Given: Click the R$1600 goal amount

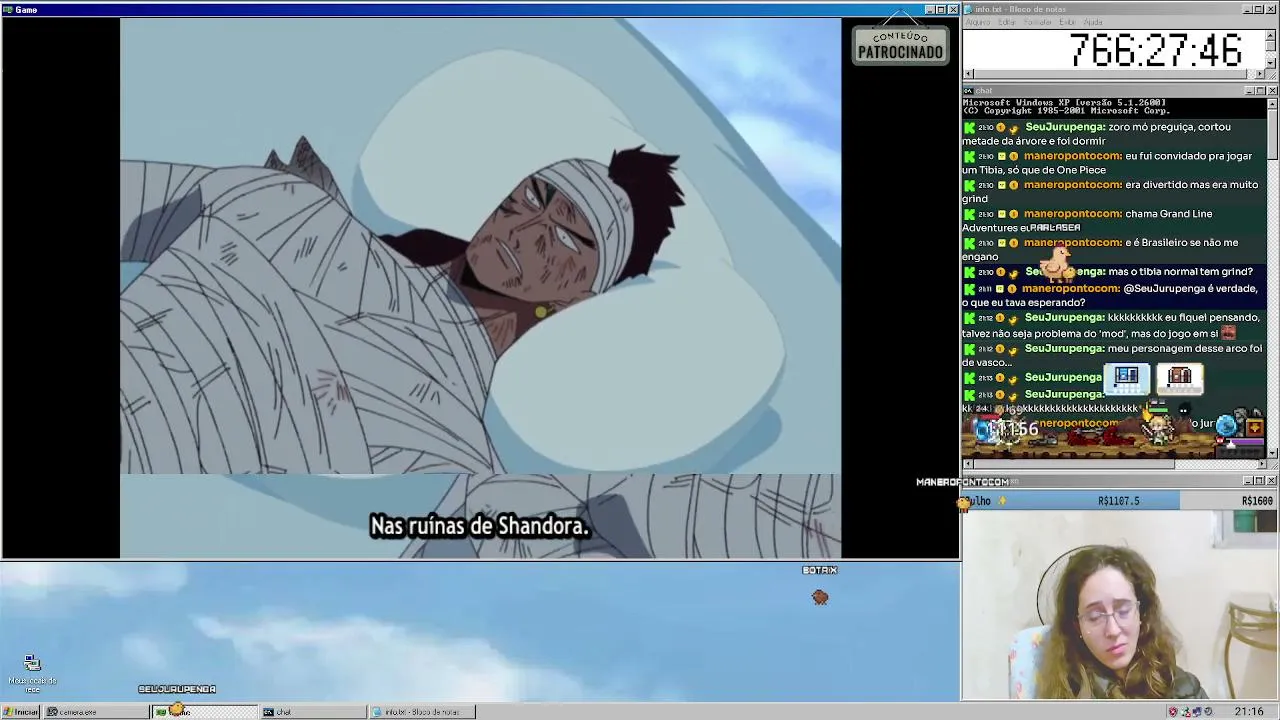Looking at the screenshot, I should (x=1257, y=501).
